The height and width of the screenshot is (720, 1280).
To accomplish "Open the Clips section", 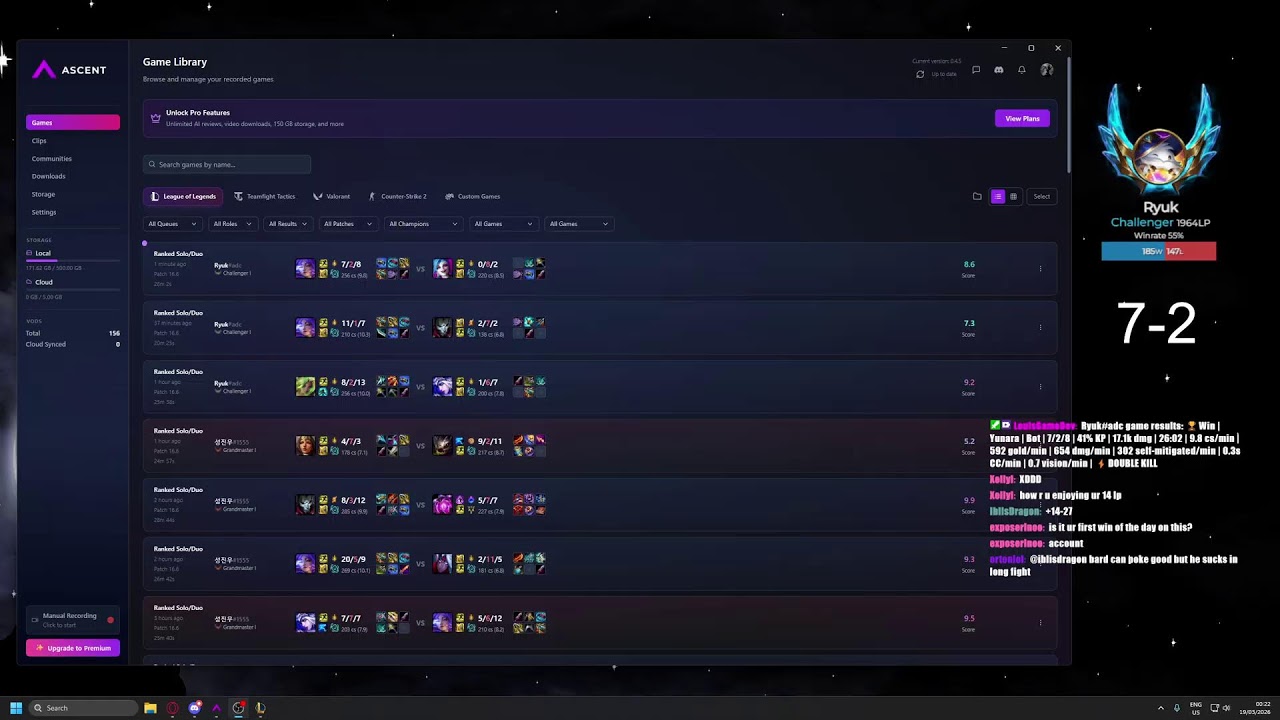I will (x=39, y=141).
